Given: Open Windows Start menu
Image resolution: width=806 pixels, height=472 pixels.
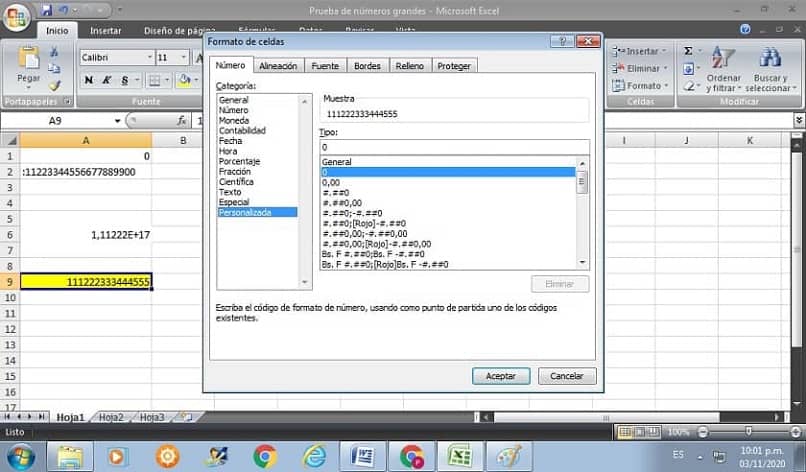Looking at the screenshot, I should pyautogui.click(x=19, y=457).
